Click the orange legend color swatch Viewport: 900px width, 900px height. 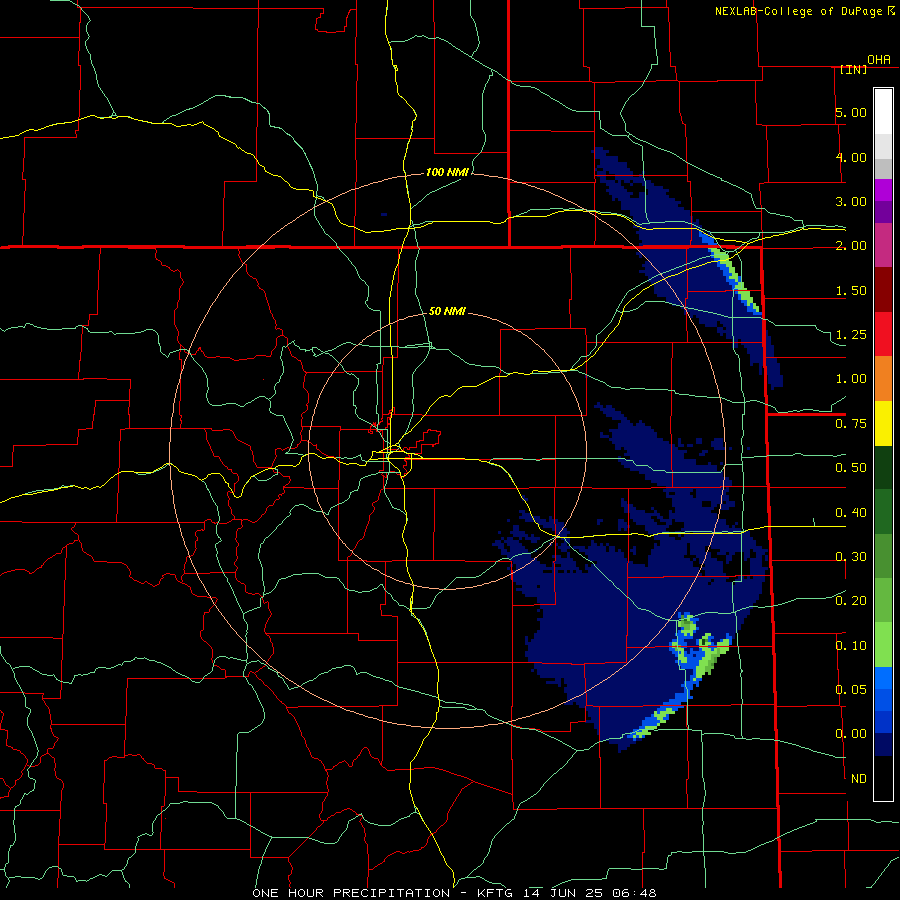point(883,379)
